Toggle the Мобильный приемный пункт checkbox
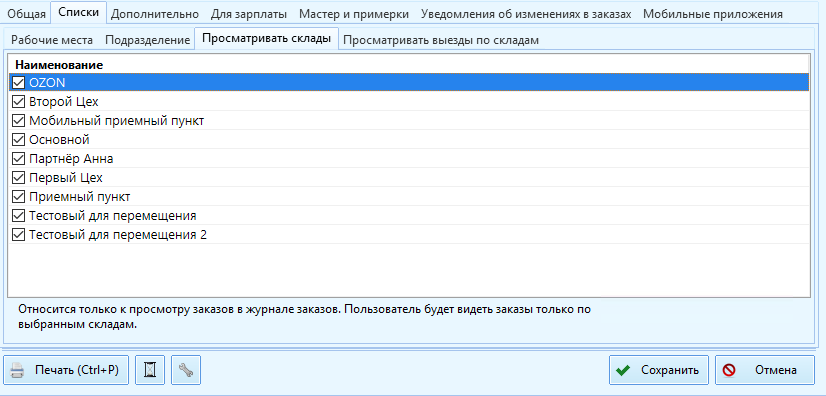 coord(18,121)
